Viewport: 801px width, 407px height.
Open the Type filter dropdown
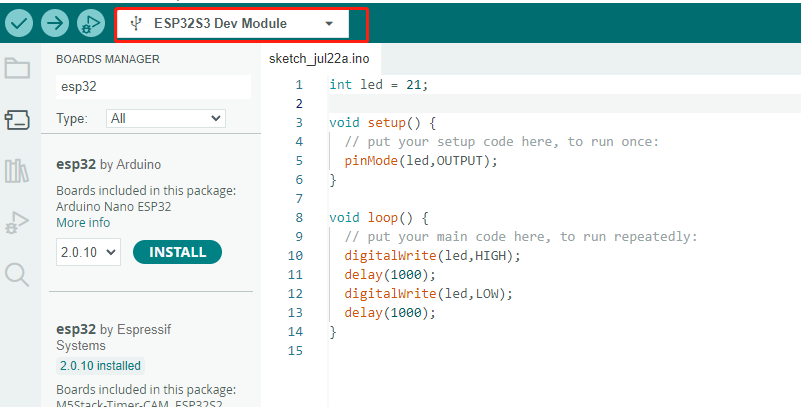pyautogui.click(x=166, y=118)
